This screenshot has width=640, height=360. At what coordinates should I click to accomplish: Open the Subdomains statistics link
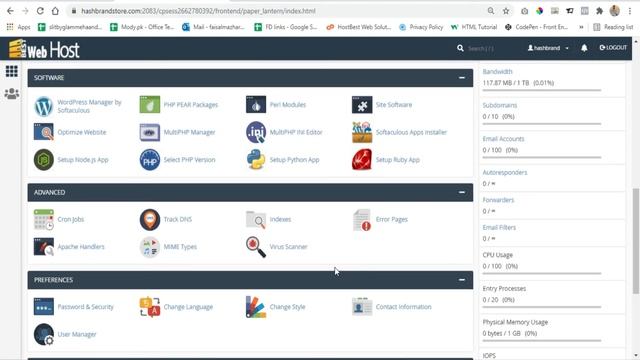point(500,105)
